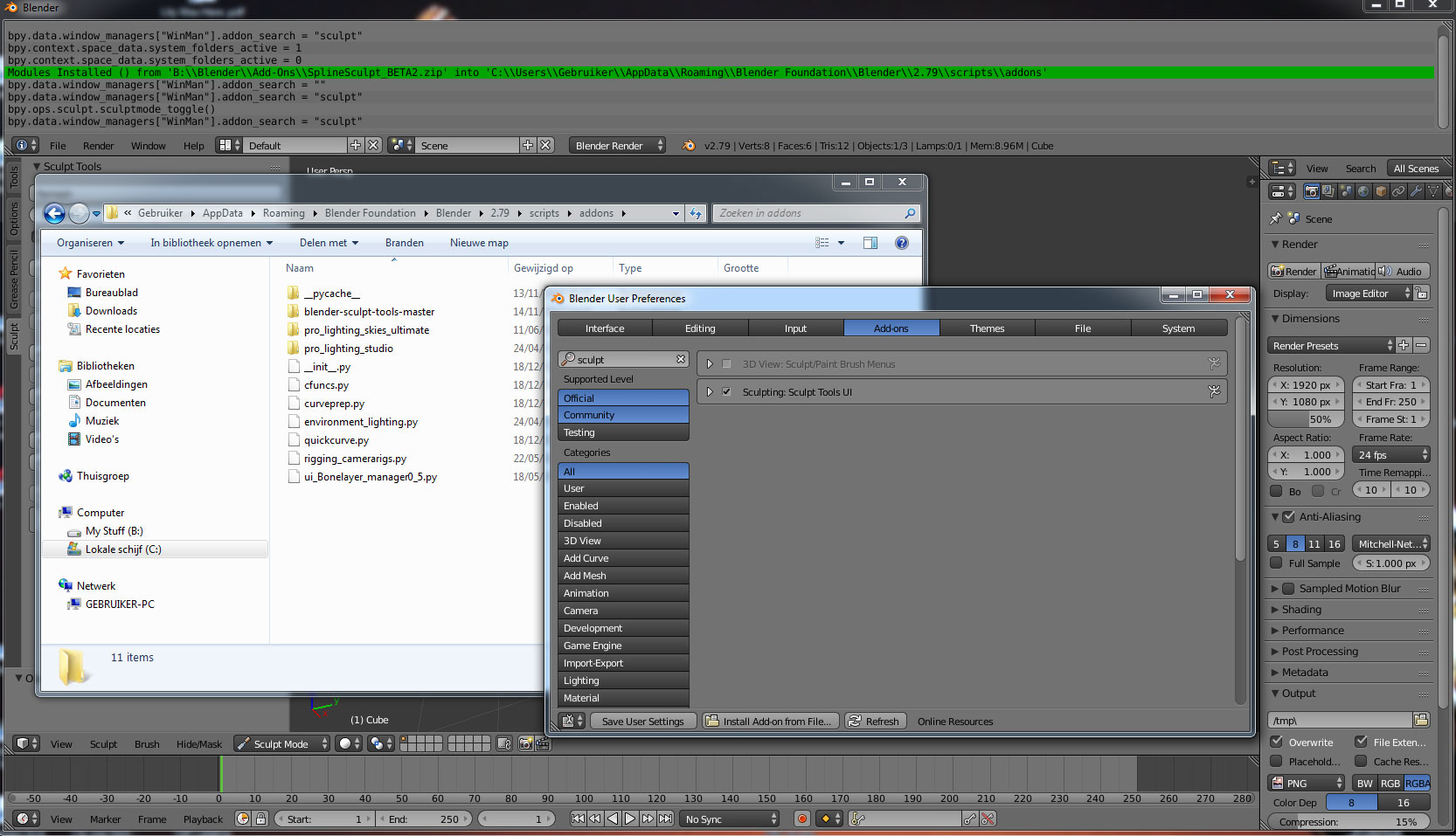The width and height of the screenshot is (1456, 836).
Task: Disable the Sculpting: Sculpt Tools UI add-on
Action: [726, 392]
